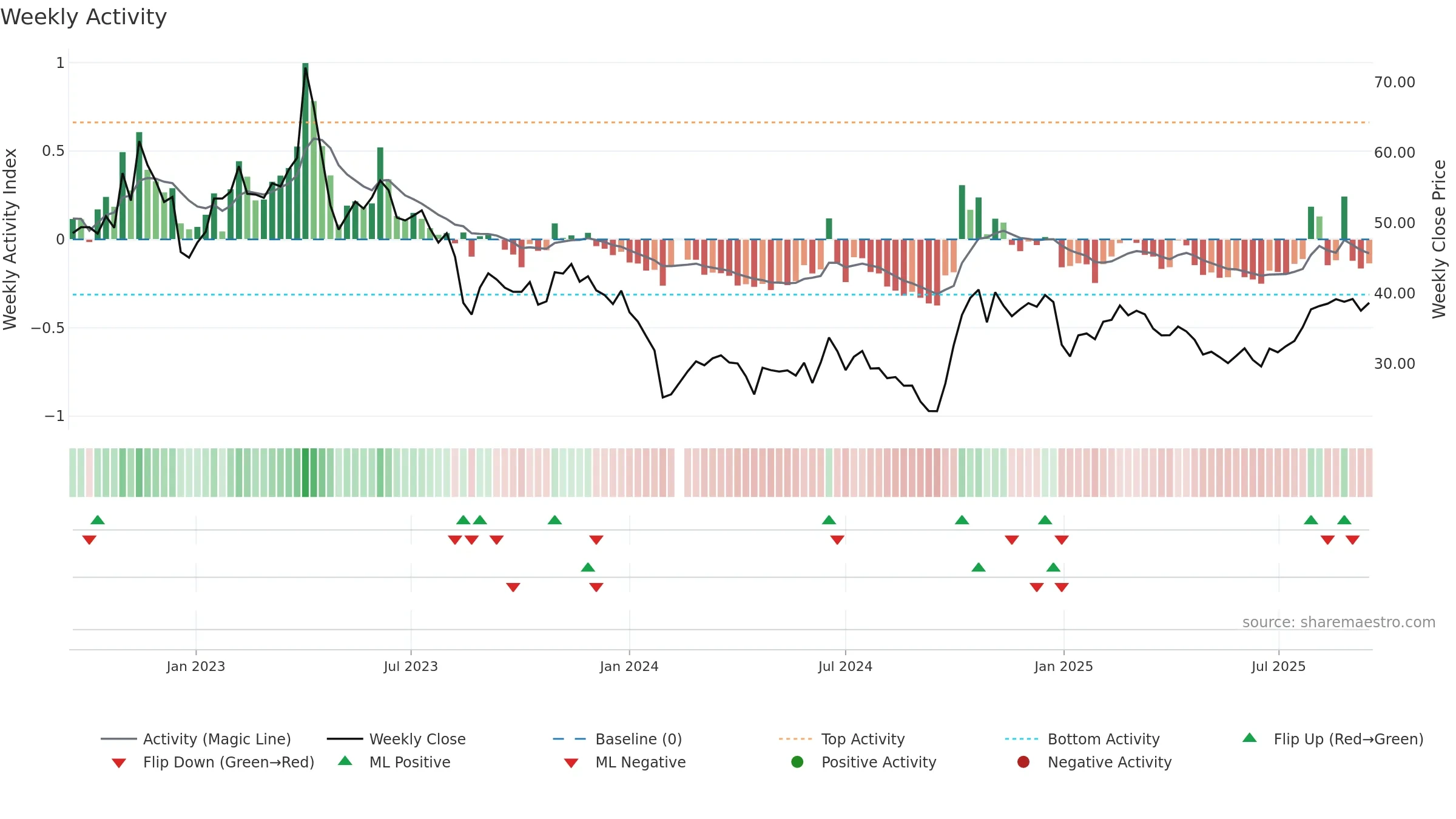Click the first ML negative triangle after Jul 2023
This screenshot has width=1456, height=819.
[513, 587]
